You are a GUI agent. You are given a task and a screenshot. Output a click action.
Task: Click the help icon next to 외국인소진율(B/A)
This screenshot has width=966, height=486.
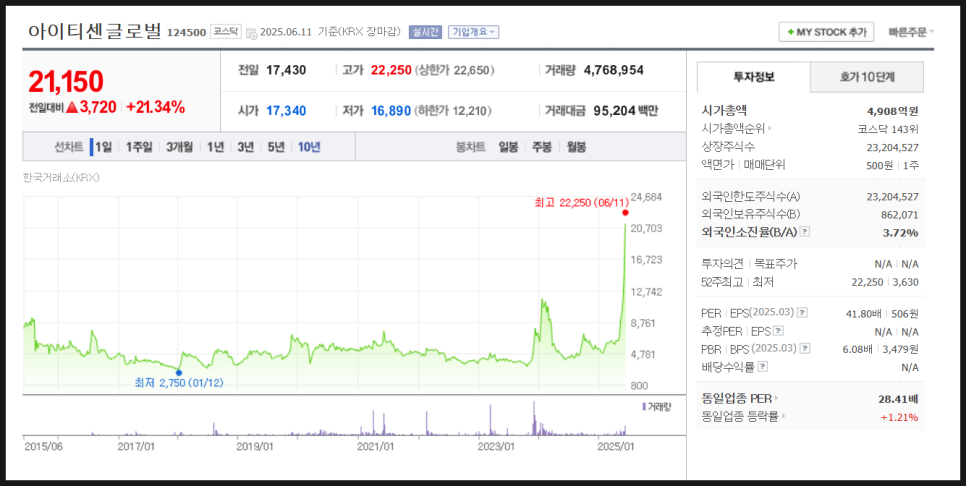(805, 232)
